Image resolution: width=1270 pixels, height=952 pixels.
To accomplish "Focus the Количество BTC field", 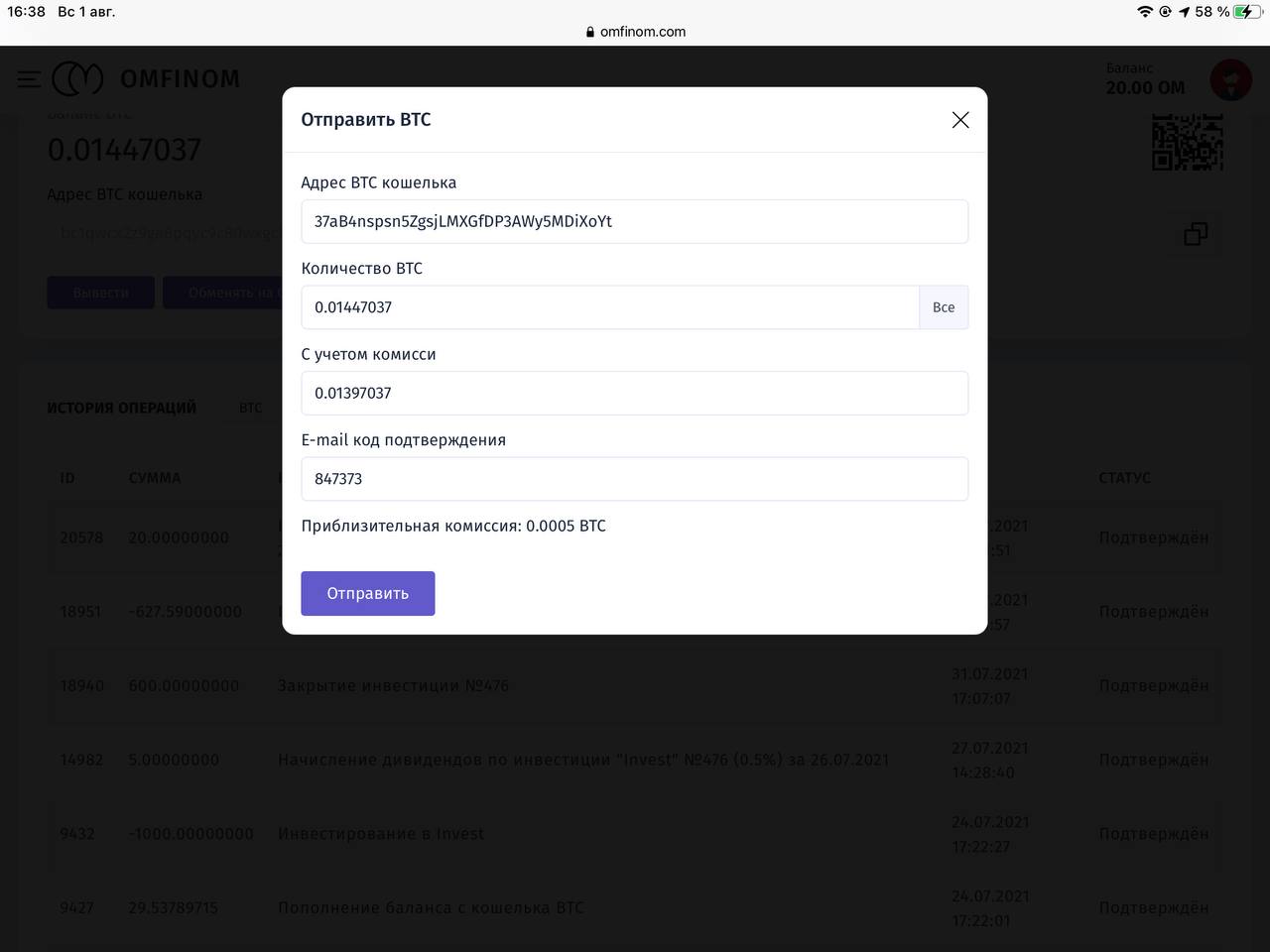I will click(609, 307).
